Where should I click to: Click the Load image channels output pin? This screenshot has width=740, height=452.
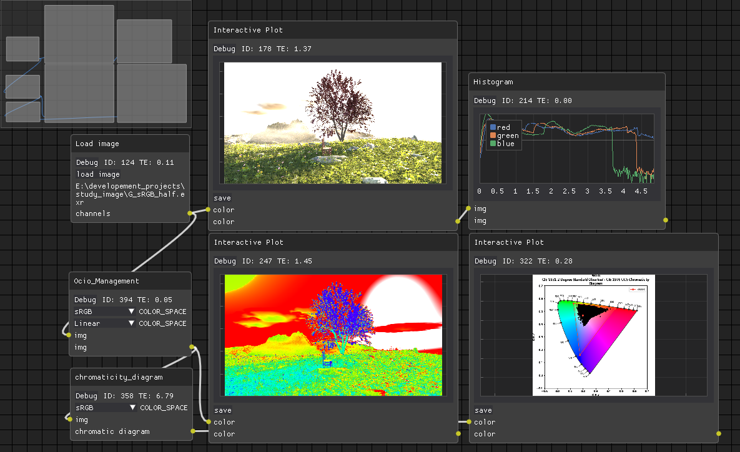(x=190, y=213)
